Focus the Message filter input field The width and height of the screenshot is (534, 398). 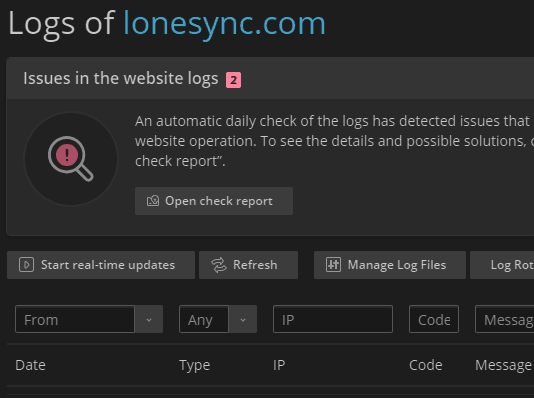click(x=505, y=319)
